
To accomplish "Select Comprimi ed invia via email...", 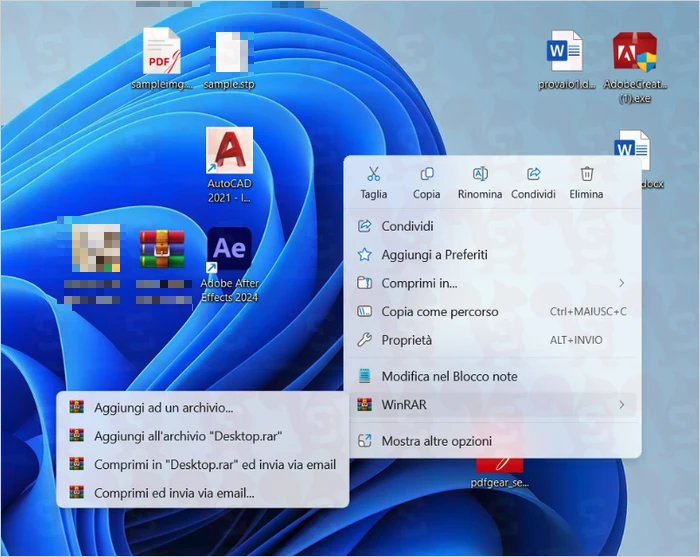I will pos(174,493).
